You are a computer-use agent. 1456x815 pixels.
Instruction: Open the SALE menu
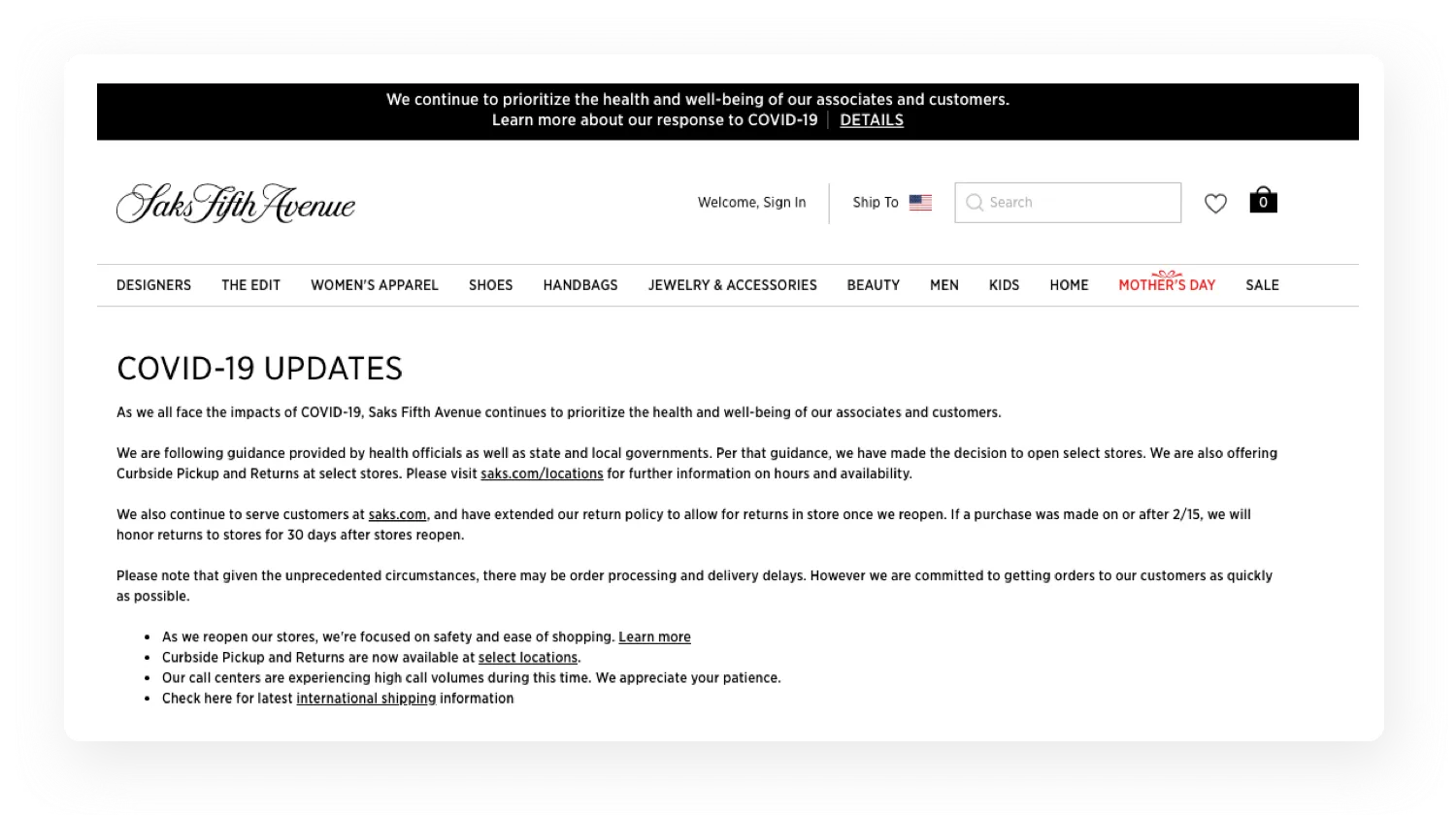pyautogui.click(x=1262, y=285)
